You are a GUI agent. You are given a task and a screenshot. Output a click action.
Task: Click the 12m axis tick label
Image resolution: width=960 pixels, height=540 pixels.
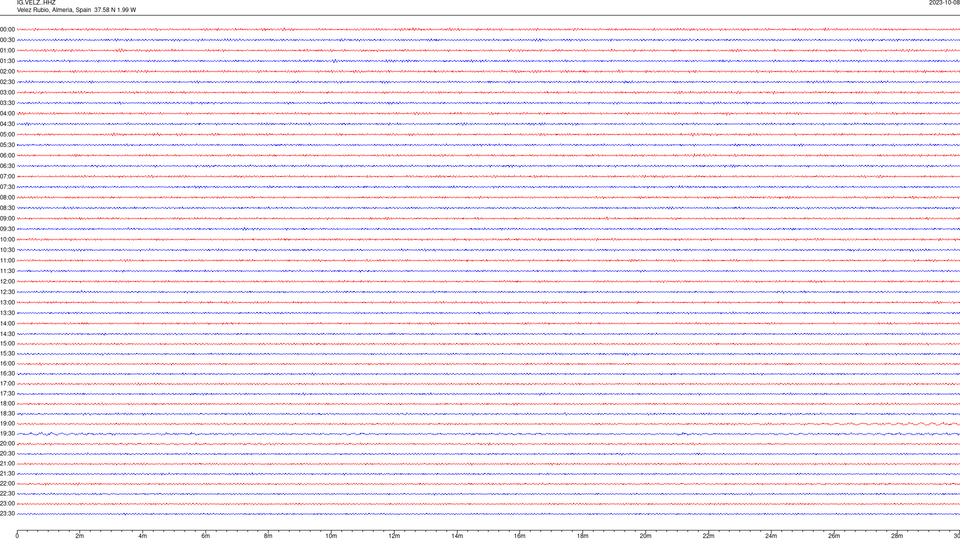(394, 536)
